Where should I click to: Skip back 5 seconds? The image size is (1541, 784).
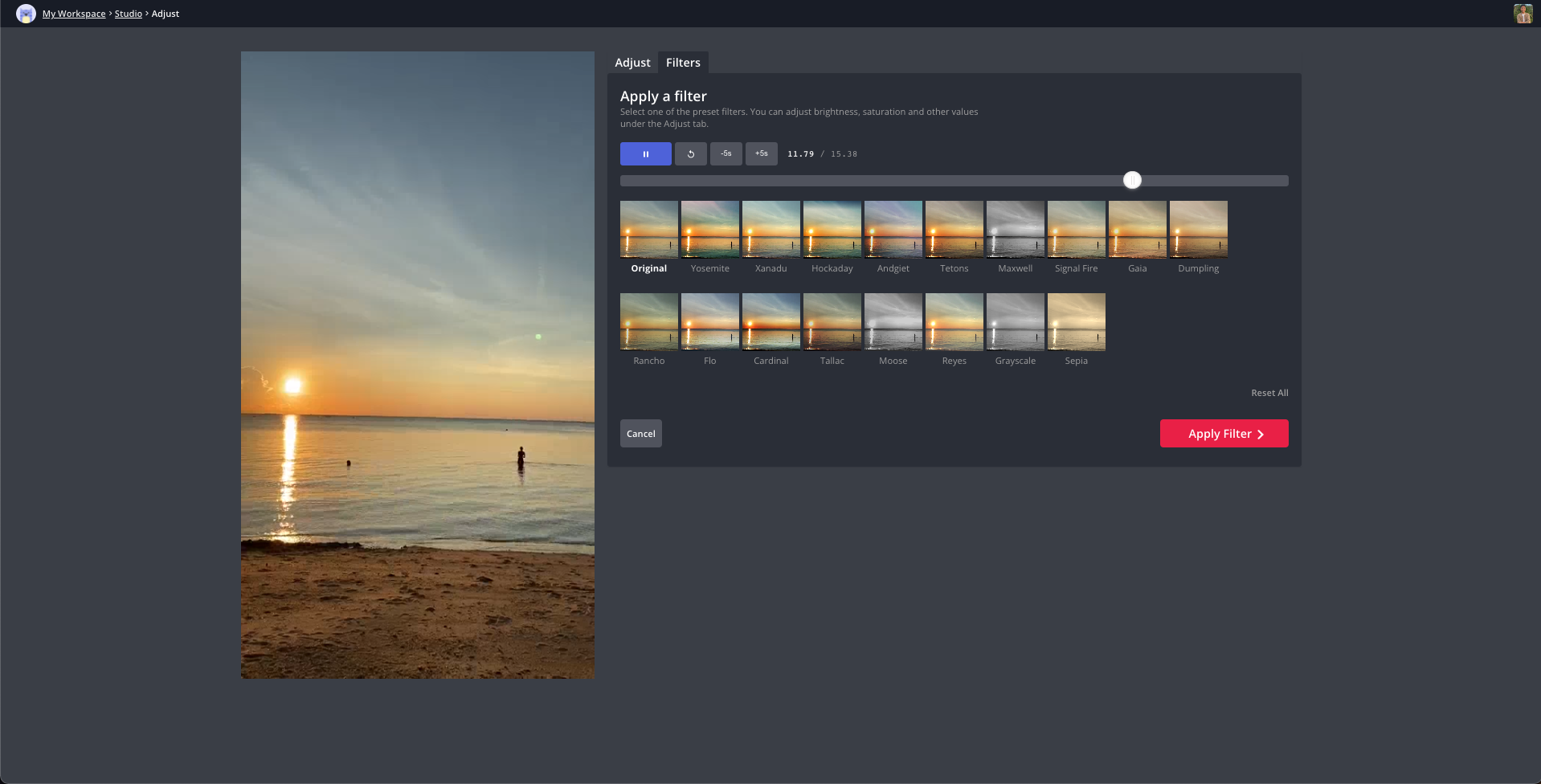coord(726,153)
